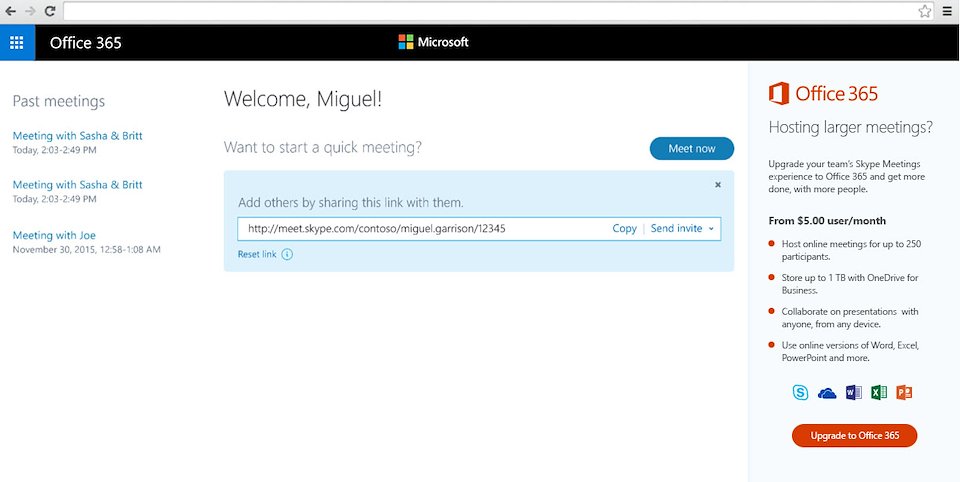
Task: Click the orange Office 365 logo in sidebar
Action: pyautogui.click(x=823, y=94)
